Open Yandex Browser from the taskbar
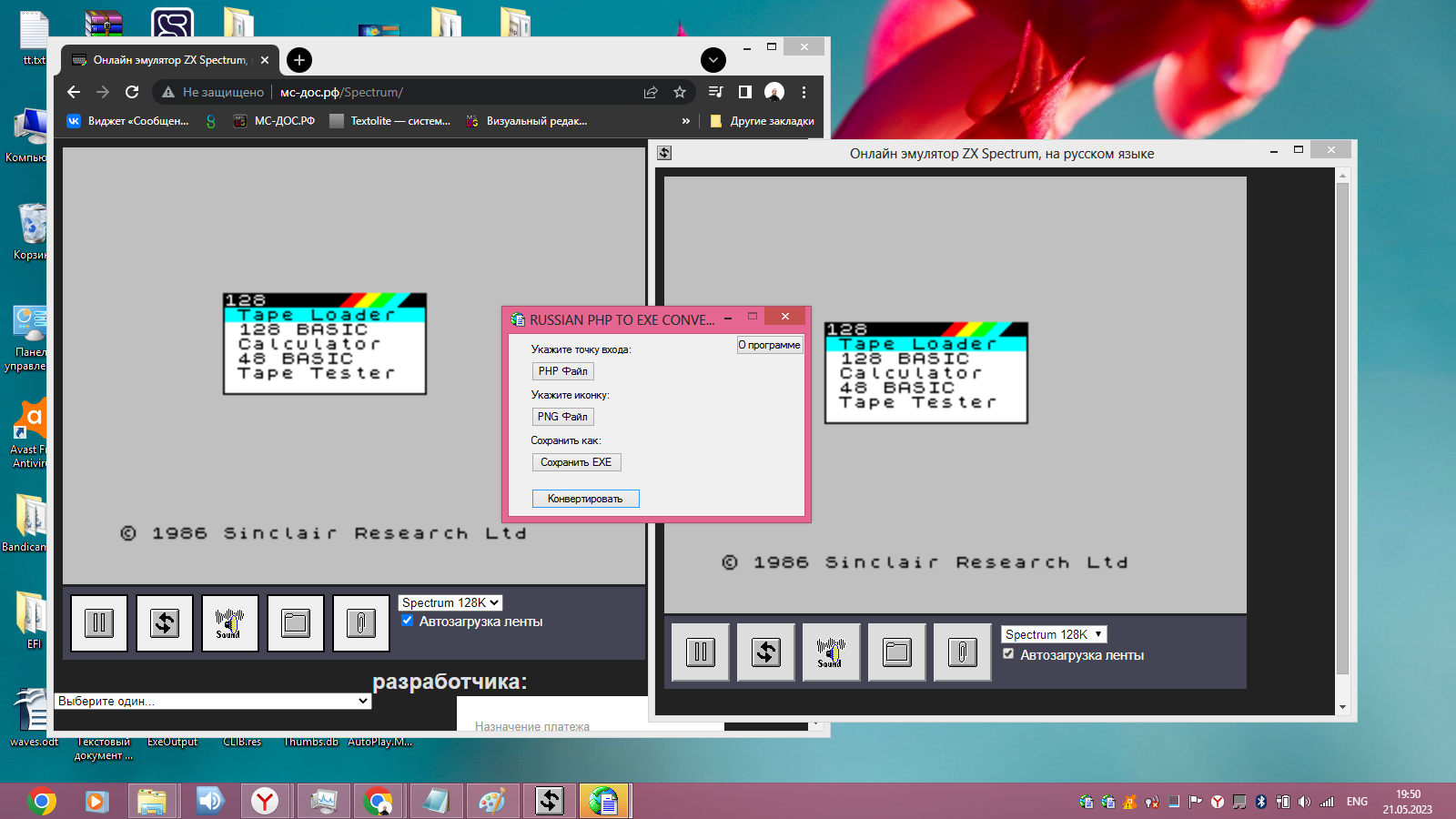 pyautogui.click(x=265, y=801)
